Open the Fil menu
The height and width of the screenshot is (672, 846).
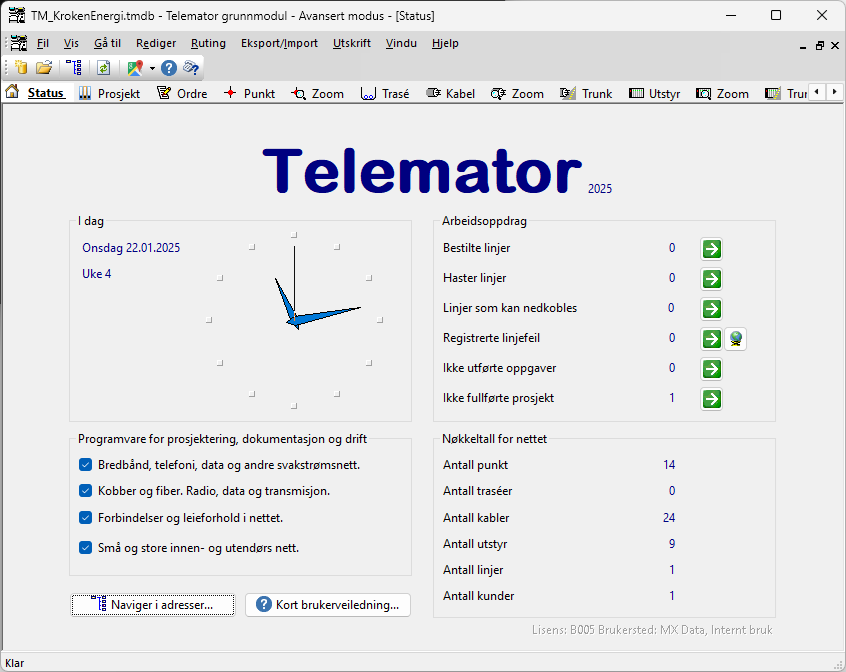[43, 43]
